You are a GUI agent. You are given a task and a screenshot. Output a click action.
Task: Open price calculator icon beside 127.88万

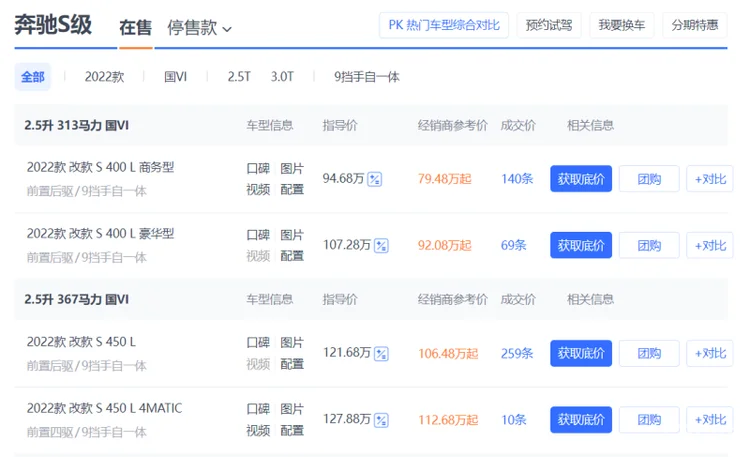click(x=381, y=420)
